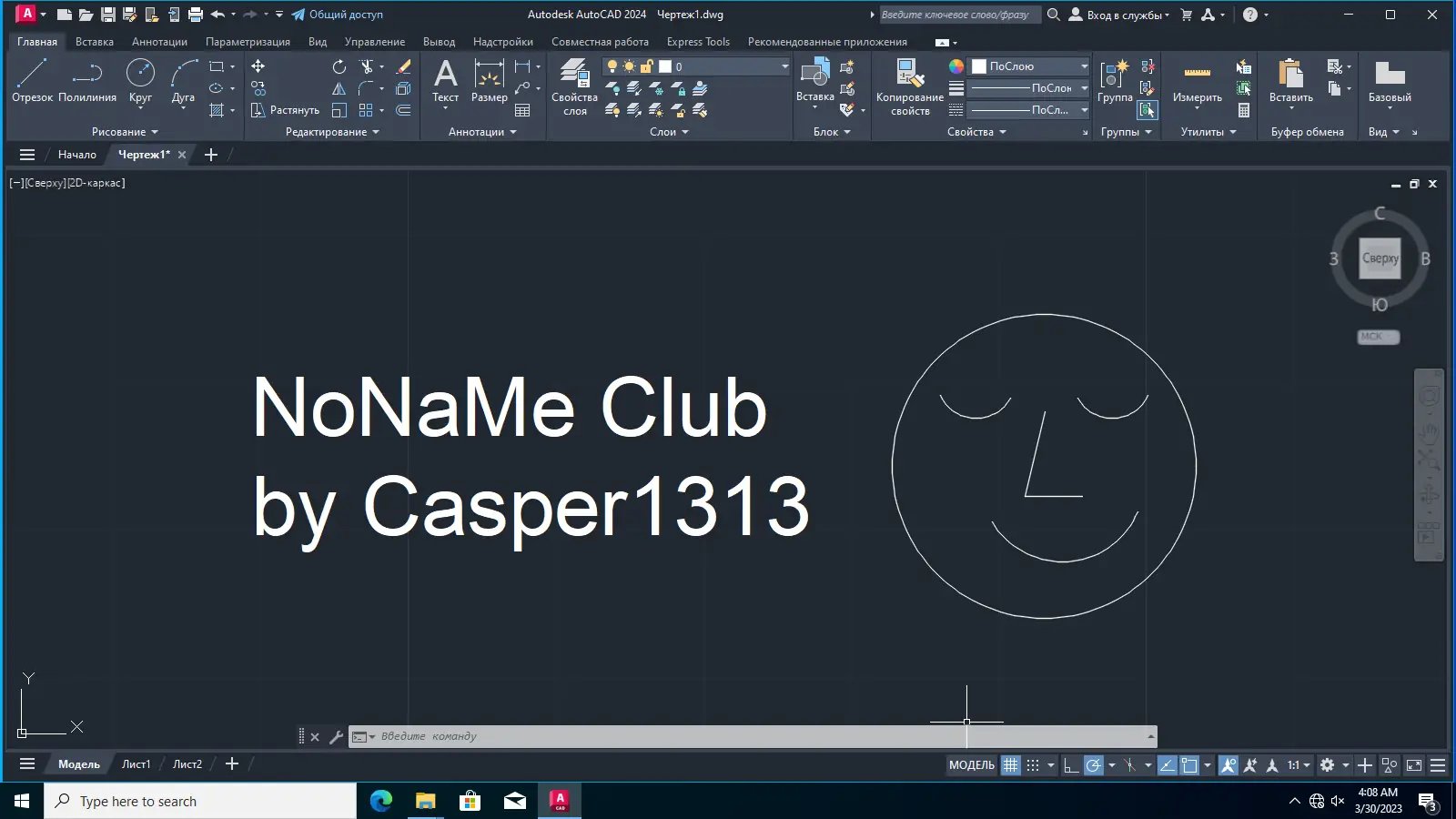The width and height of the screenshot is (1456, 819).
Task: Switch to the Лист1 layout tab
Action: click(x=136, y=764)
